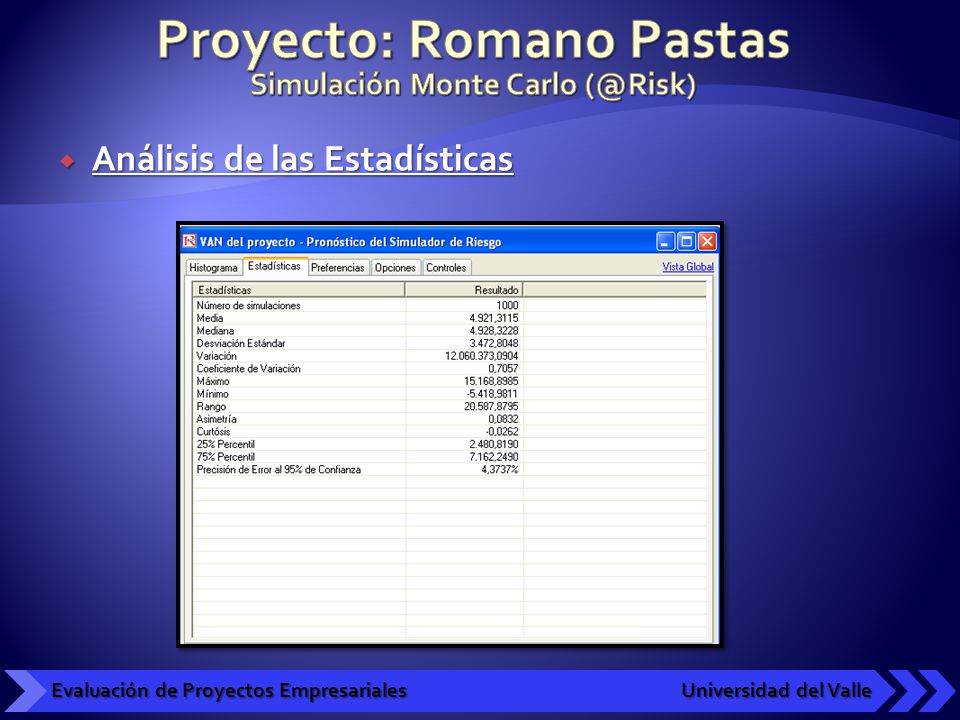Click the Curtósis value -0,0262
The image size is (960, 720).
(502, 432)
